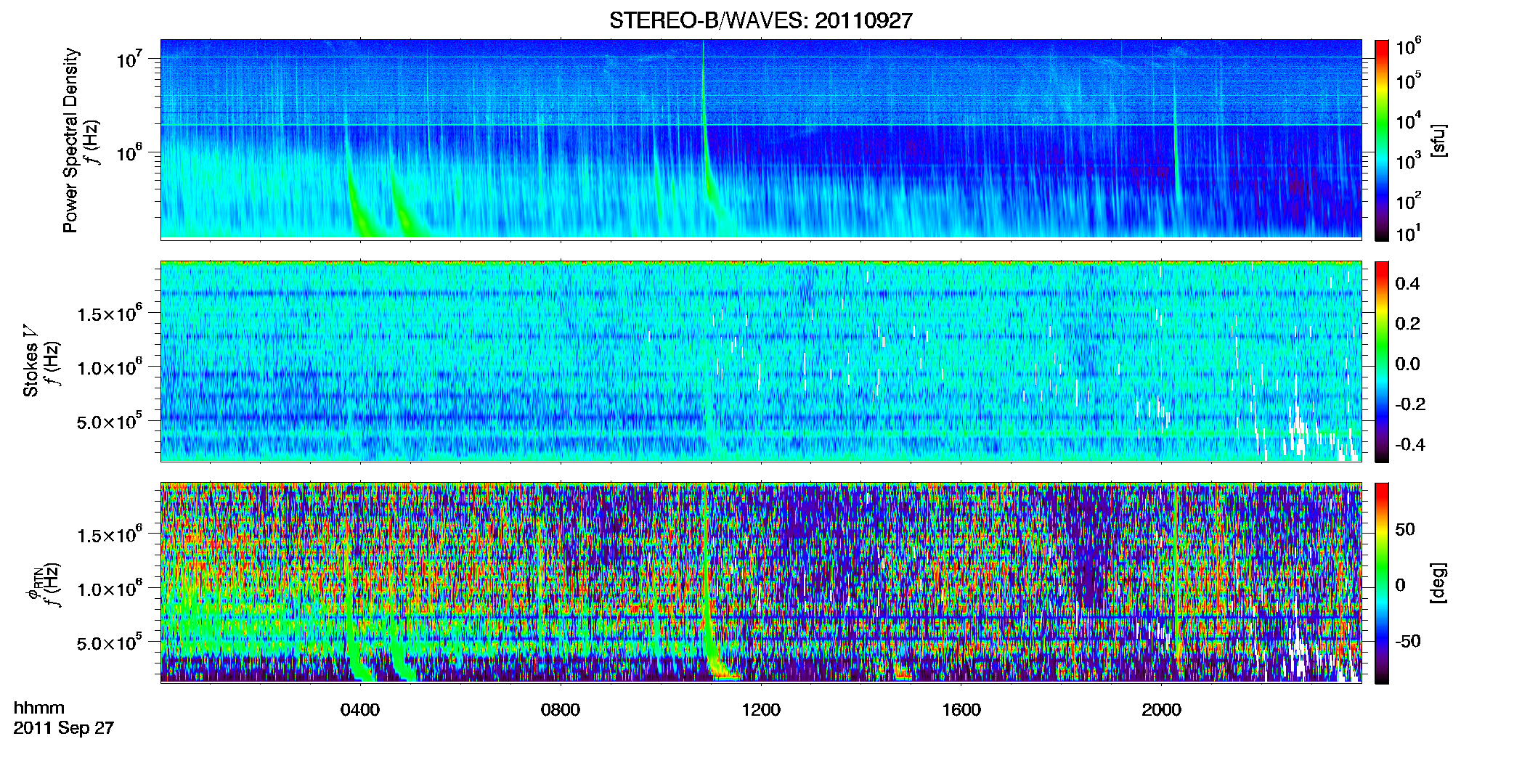The width and height of the screenshot is (1522, 784).
Task: Click the 2011 Sep 27 date label
Action: pyautogui.click(x=64, y=727)
